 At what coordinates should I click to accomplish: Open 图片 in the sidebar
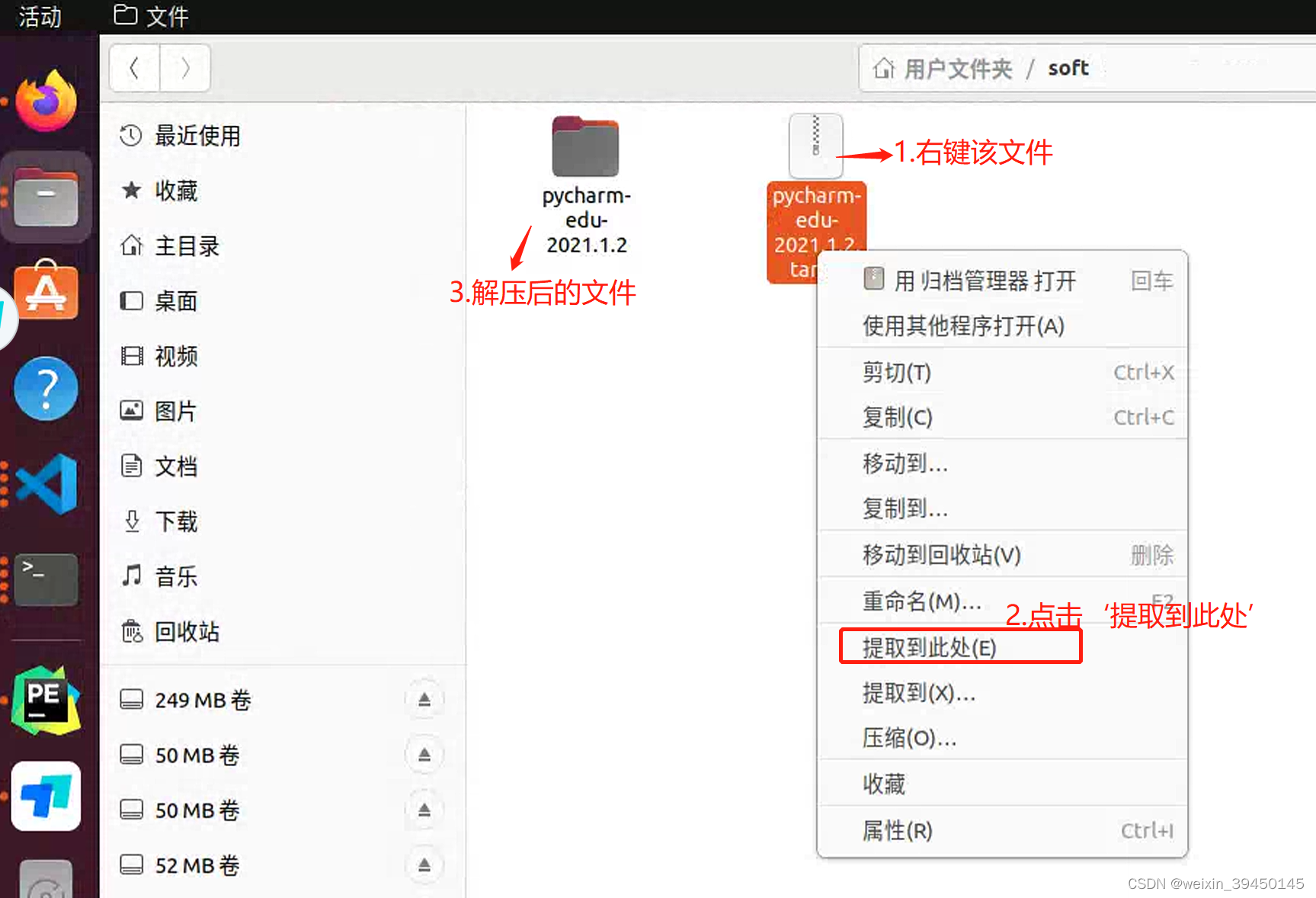coord(283,411)
